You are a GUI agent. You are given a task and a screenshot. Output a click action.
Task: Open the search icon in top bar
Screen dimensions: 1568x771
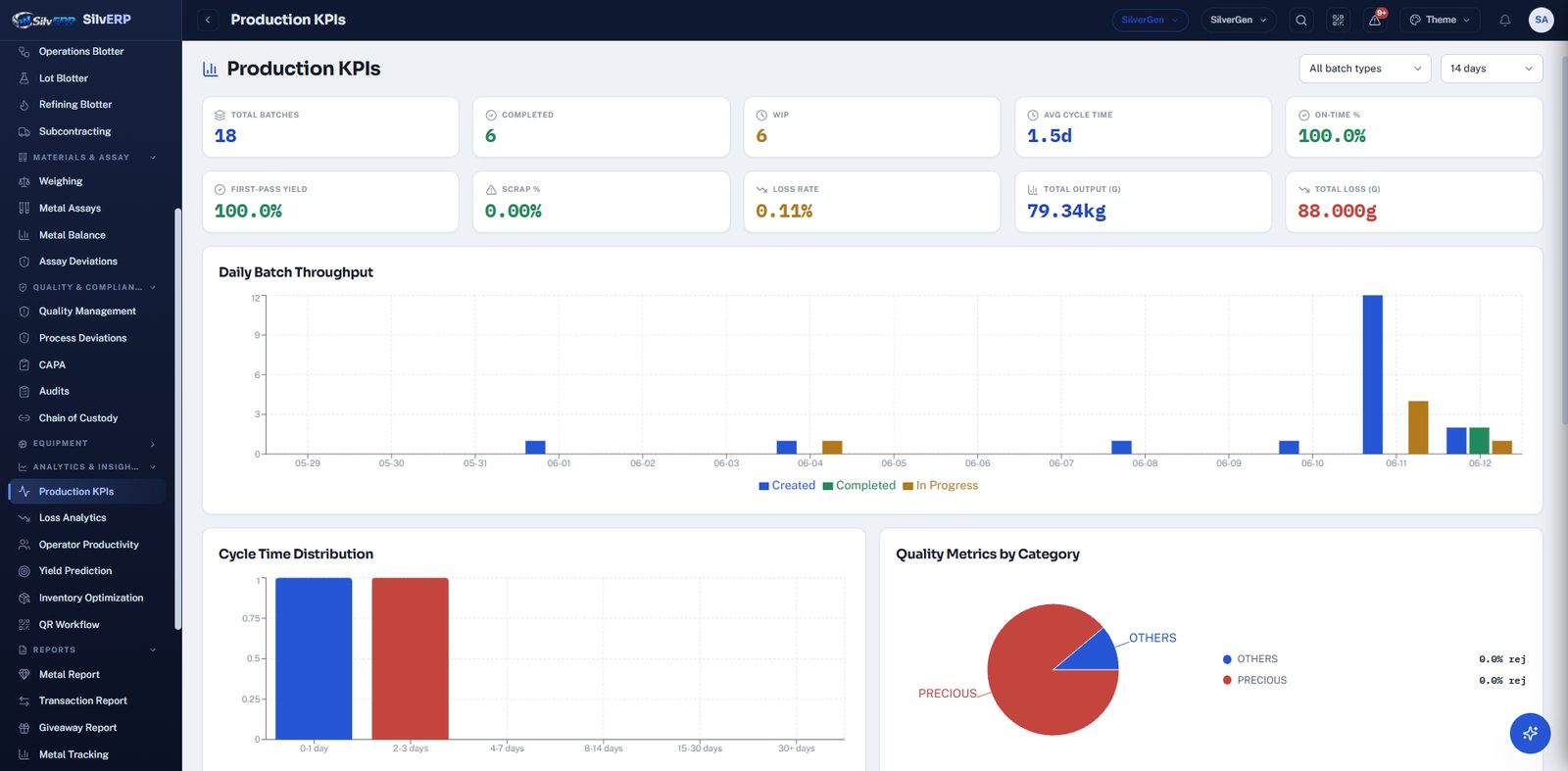pyautogui.click(x=1300, y=20)
